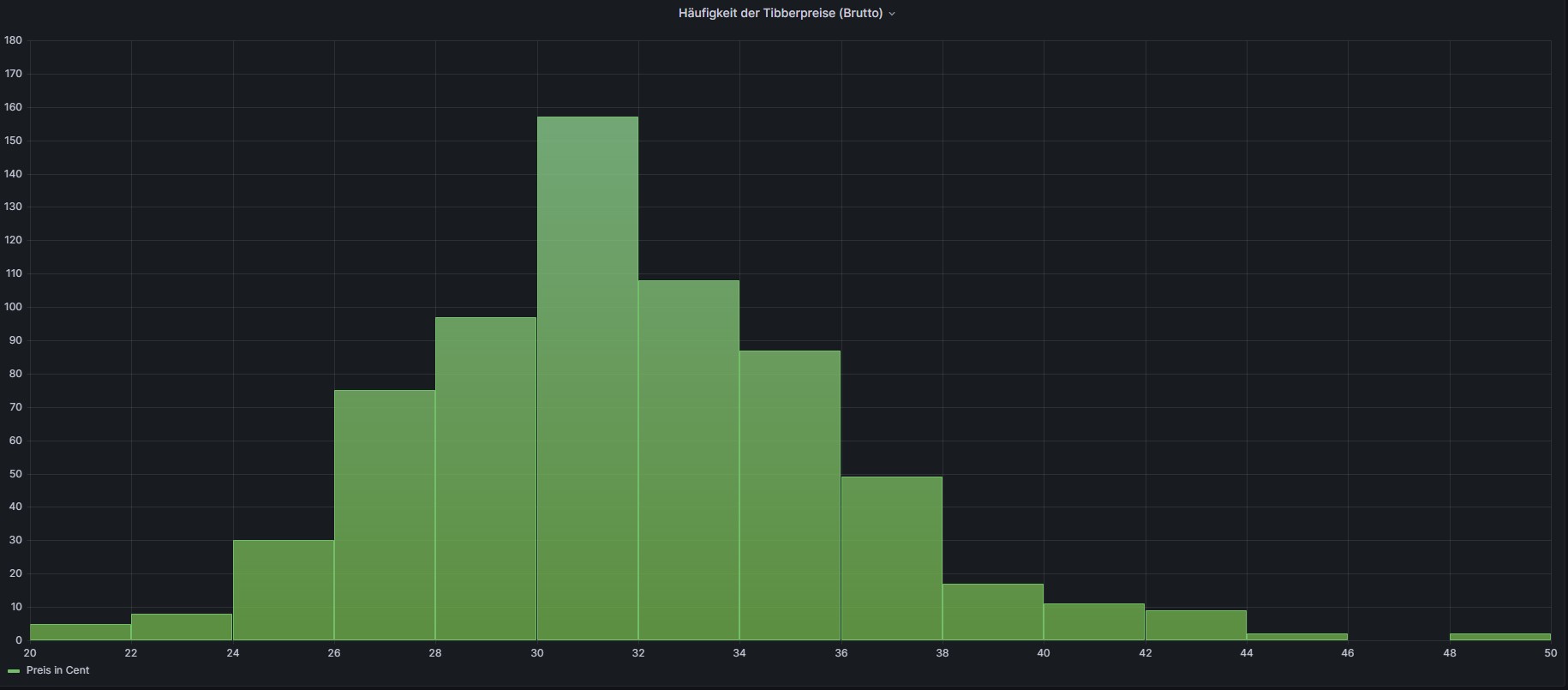Select the tiny histogram bar between 44 and 46
Screen dimensions: 1568x690
1297,637
